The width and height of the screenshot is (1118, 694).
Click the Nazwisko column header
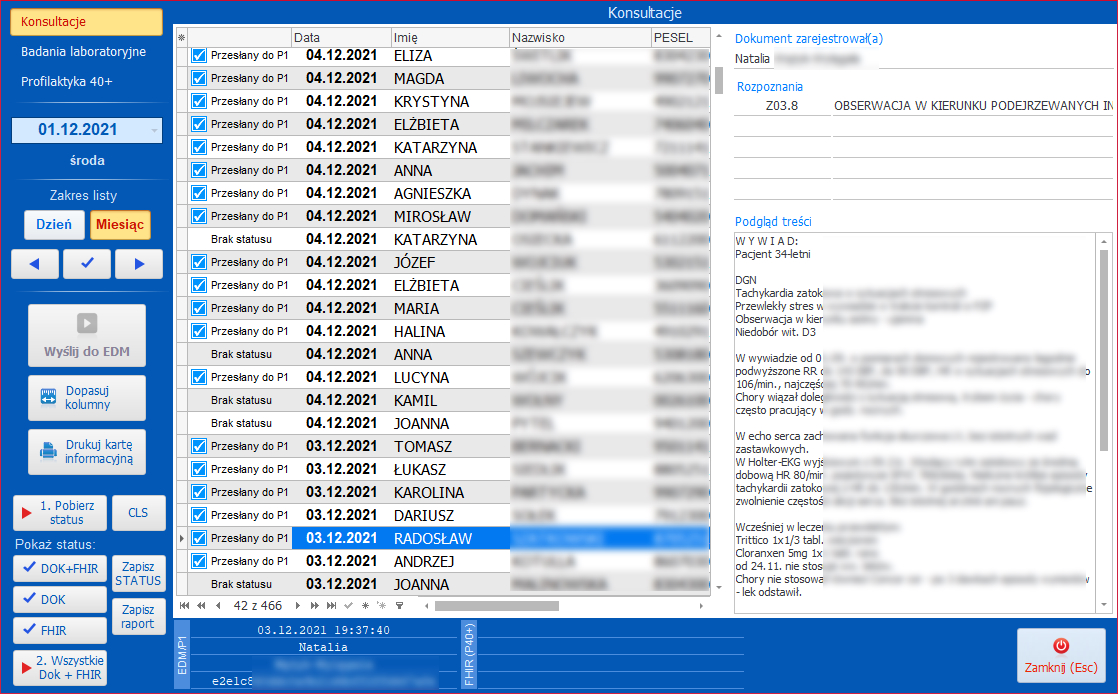click(x=578, y=38)
